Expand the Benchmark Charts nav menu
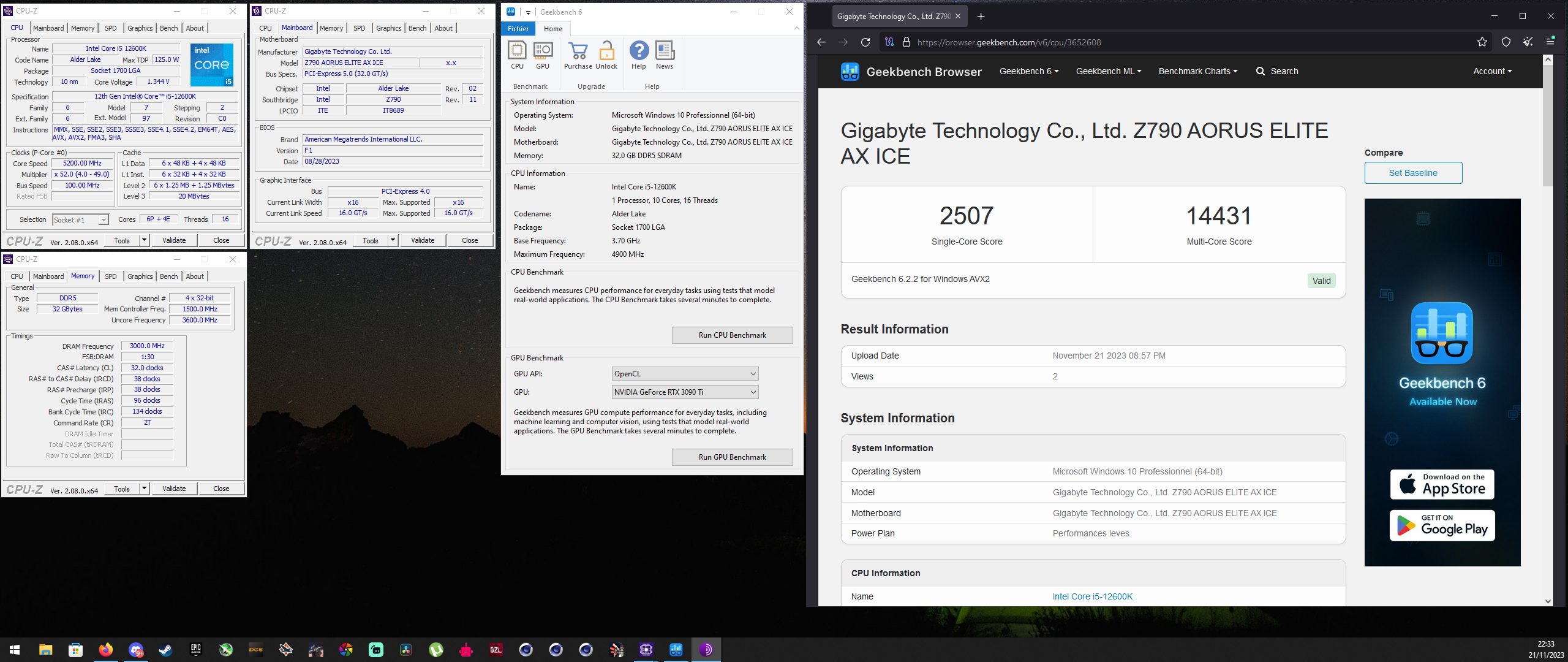The width and height of the screenshot is (1568, 662). coord(1197,71)
